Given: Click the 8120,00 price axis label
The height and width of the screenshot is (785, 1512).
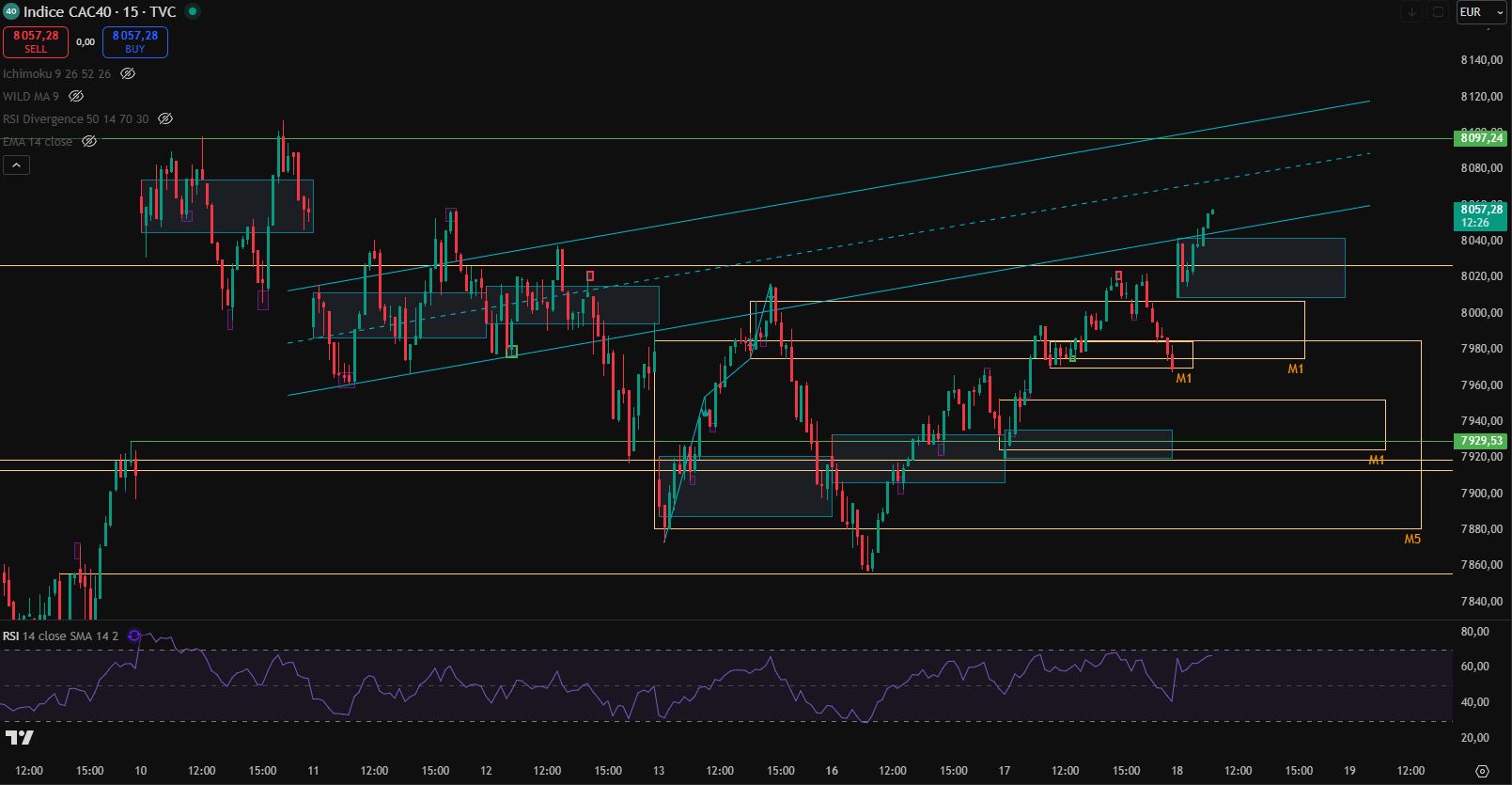Looking at the screenshot, I should tap(1482, 97).
